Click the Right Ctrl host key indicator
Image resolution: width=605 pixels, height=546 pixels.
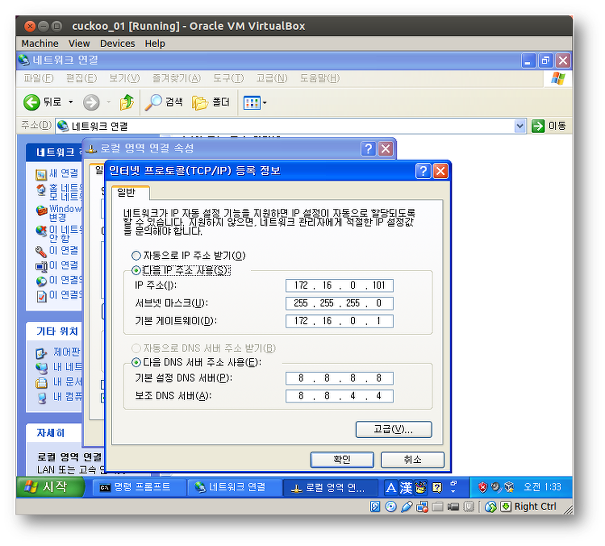(x=535, y=506)
